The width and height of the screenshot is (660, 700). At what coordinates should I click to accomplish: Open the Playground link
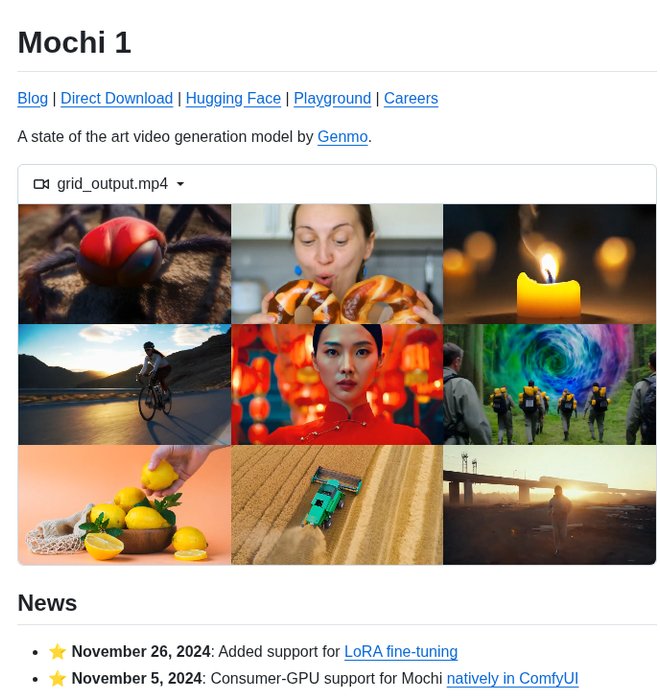pos(332,98)
